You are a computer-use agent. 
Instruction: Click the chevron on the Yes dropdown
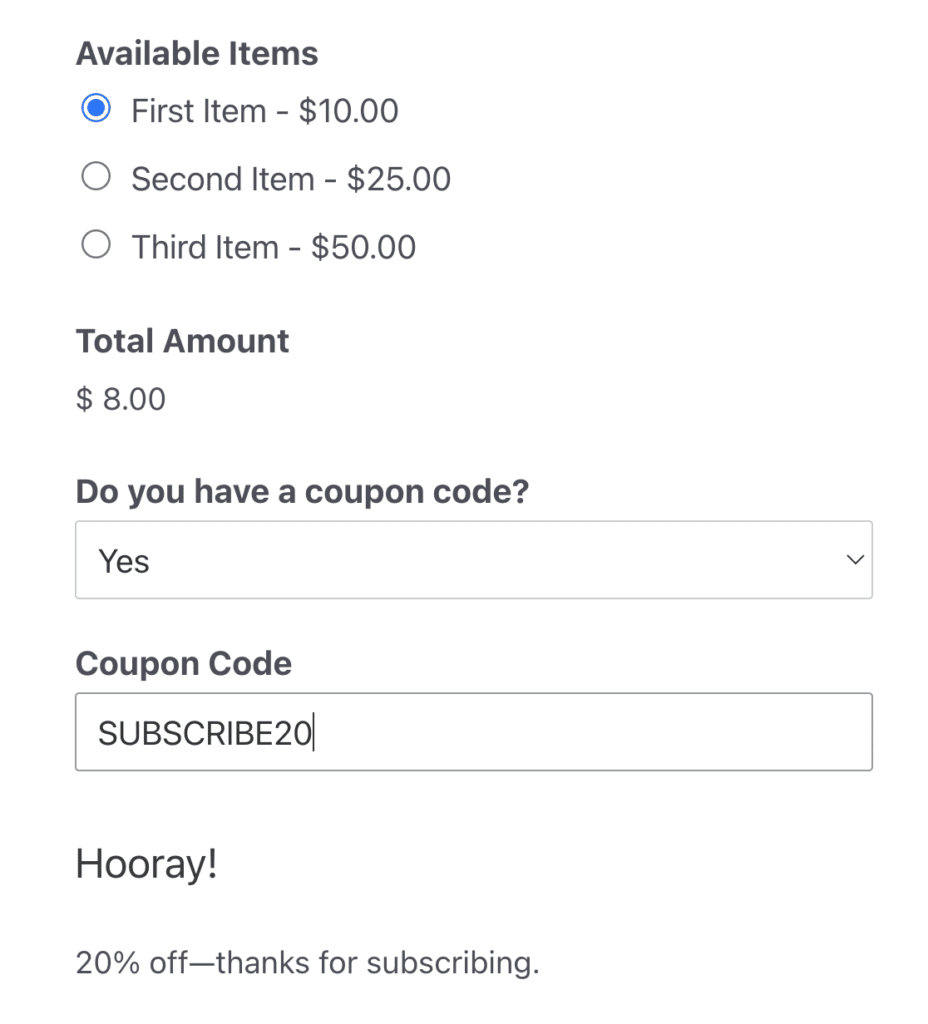coord(855,560)
